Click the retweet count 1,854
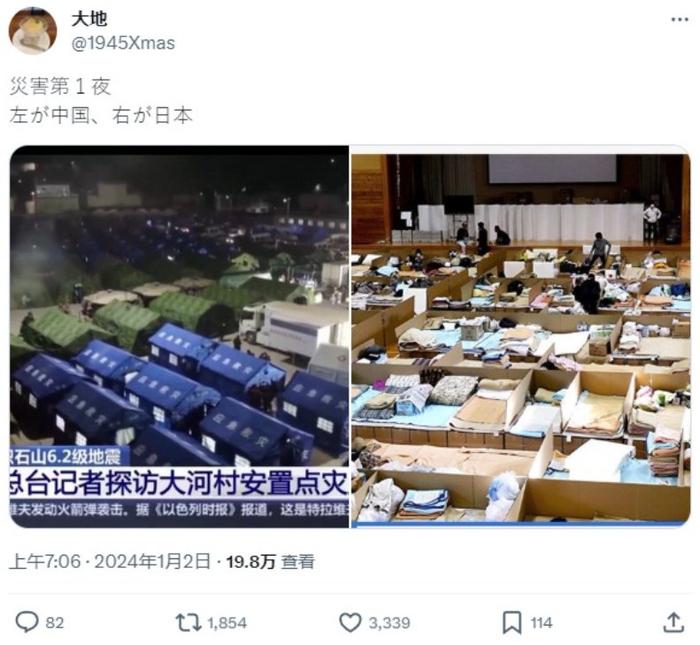700x645 pixels. tap(227, 623)
